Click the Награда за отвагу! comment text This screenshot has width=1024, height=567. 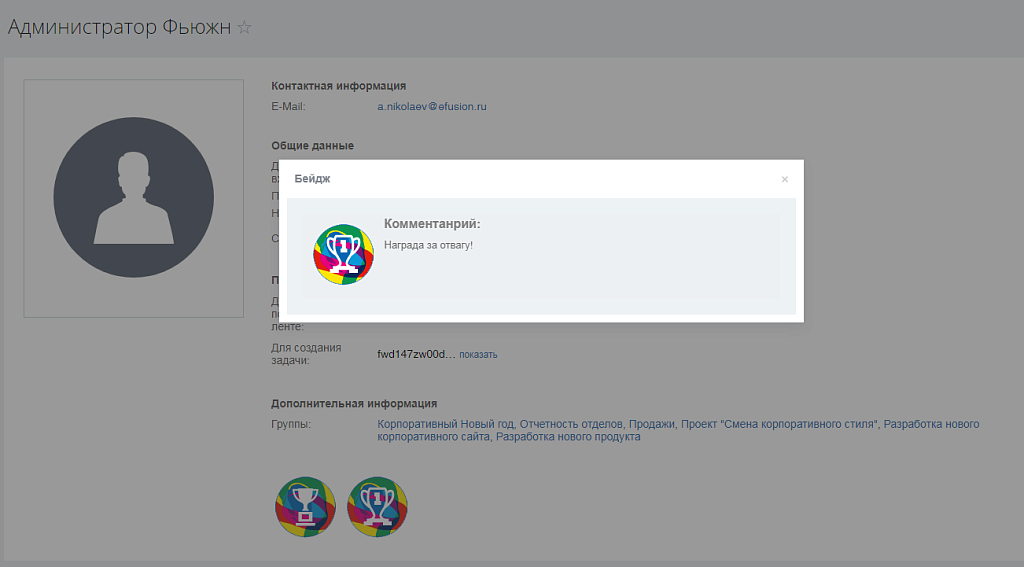(428, 245)
